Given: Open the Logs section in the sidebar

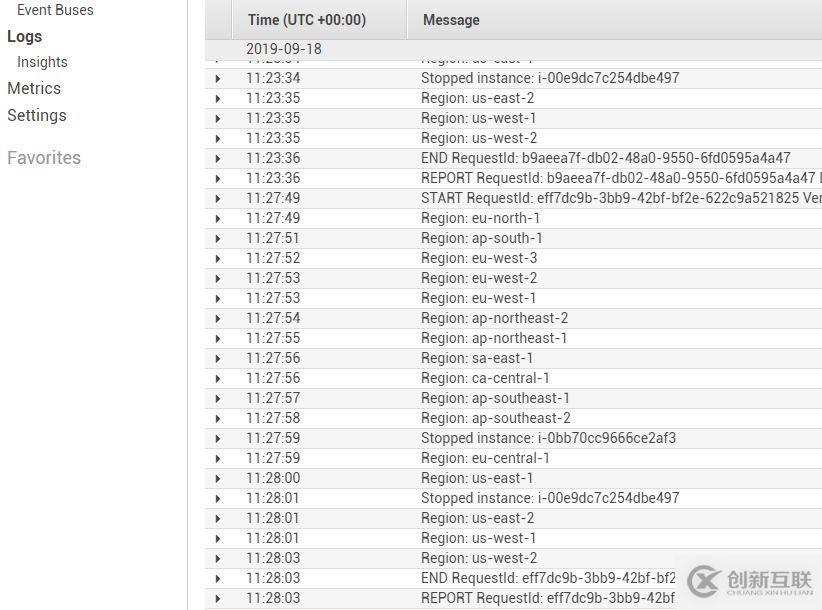Looking at the screenshot, I should coord(25,37).
